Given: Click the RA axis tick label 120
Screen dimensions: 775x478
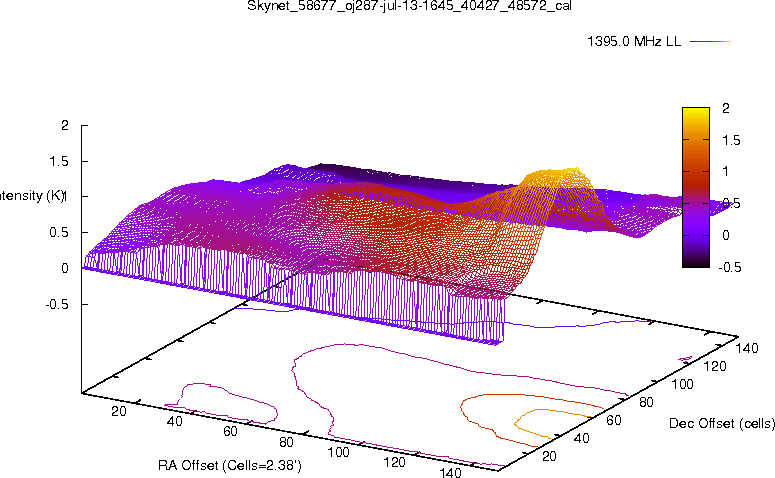Looking at the screenshot, I should pos(394,462).
